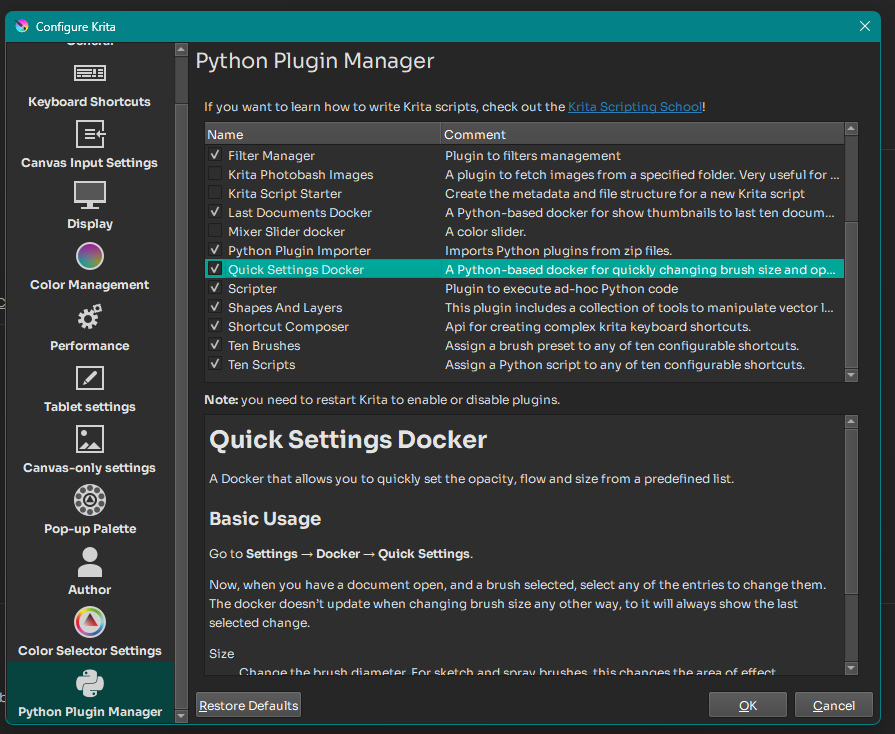The width and height of the screenshot is (895, 734).
Task: Confirm settings with the OK button
Action: (x=748, y=705)
